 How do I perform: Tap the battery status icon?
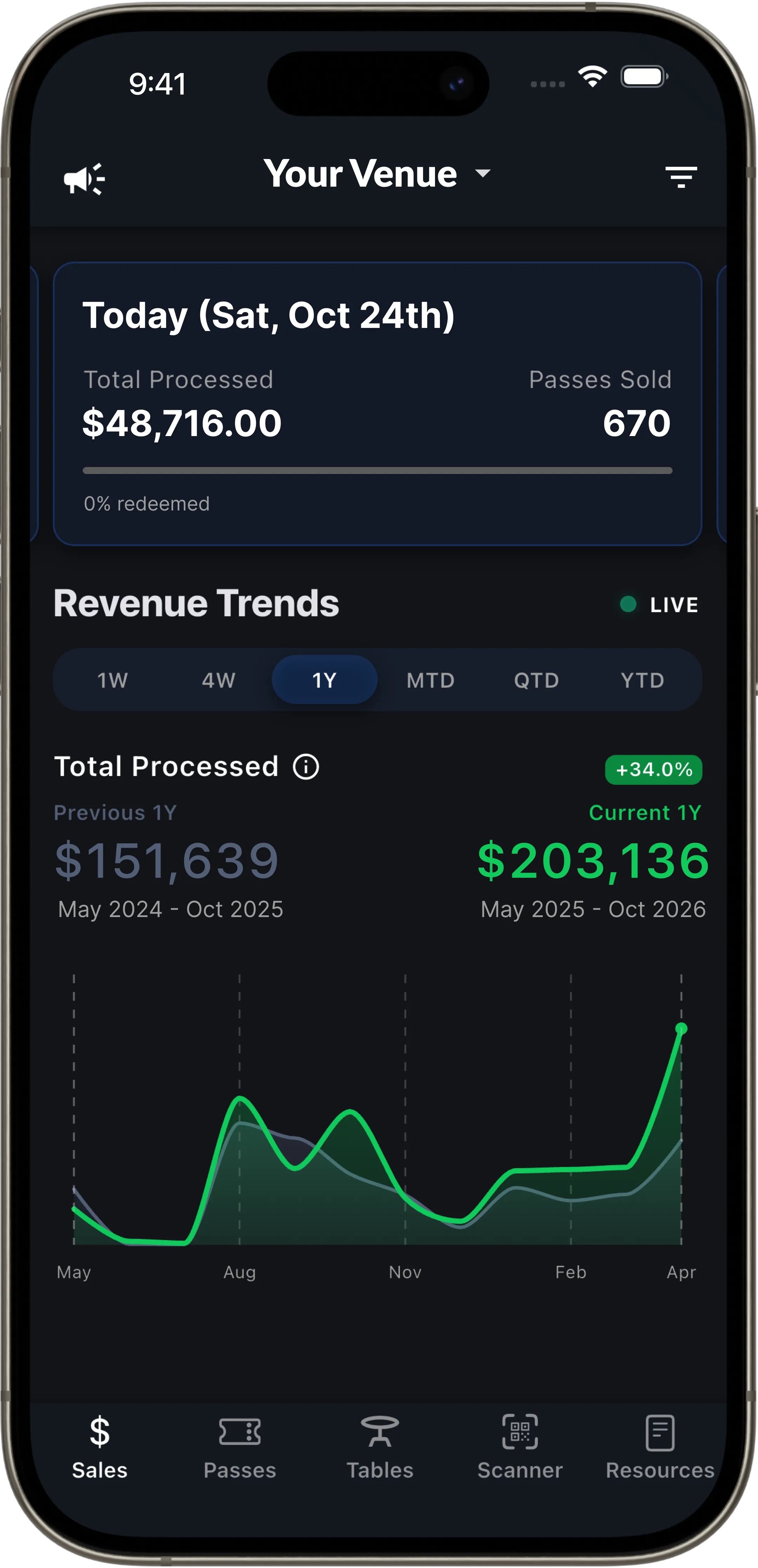(644, 77)
